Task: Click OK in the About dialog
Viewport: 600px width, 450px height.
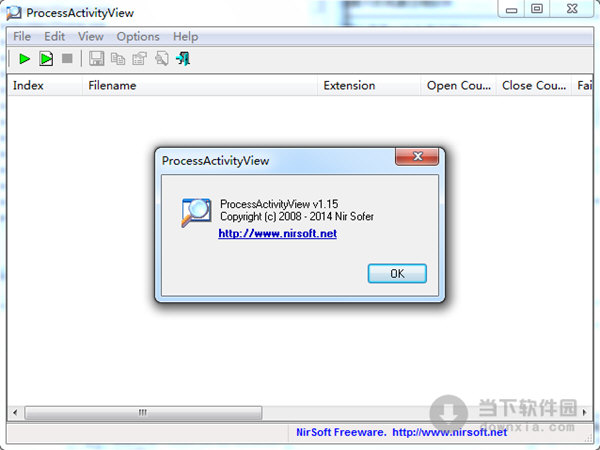Action: [x=397, y=274]
